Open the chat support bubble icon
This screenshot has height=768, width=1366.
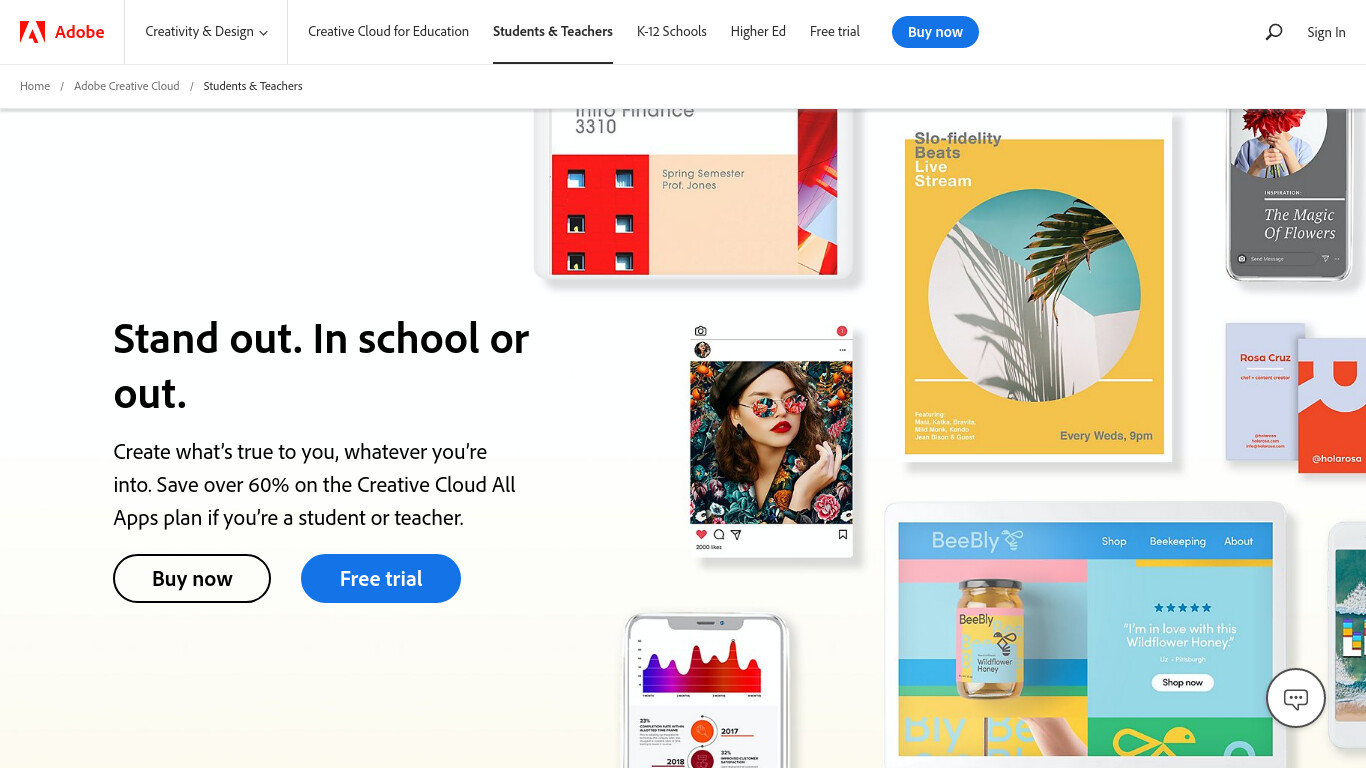click(1295, 698)
